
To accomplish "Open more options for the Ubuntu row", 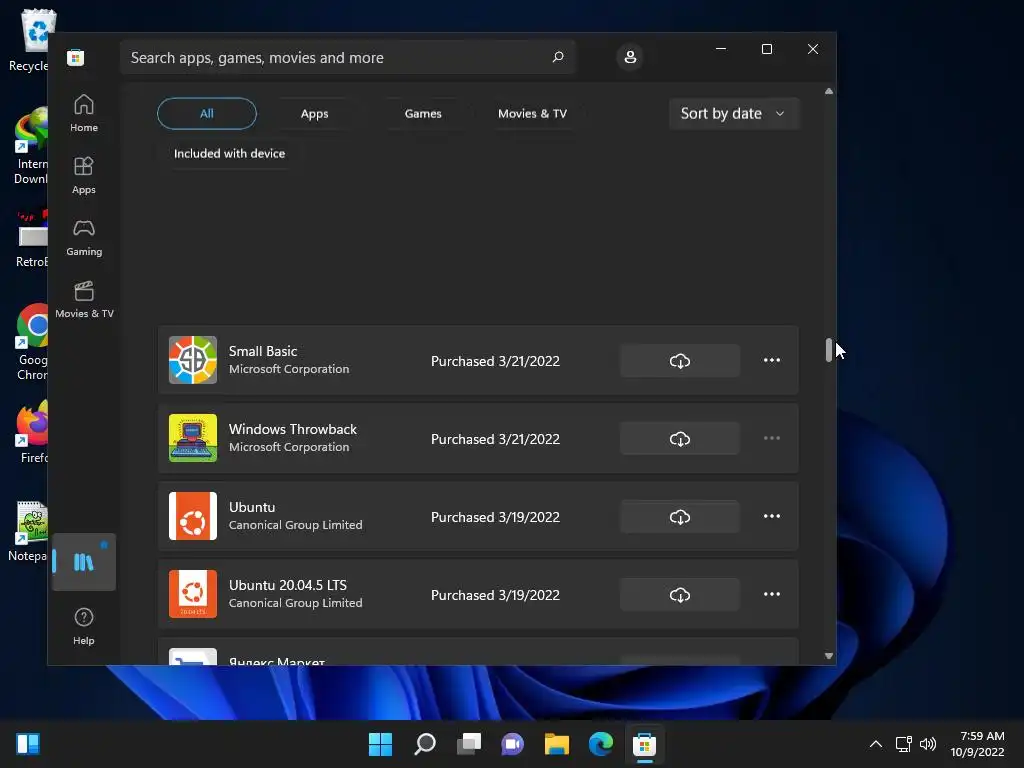I will [772, 516].
